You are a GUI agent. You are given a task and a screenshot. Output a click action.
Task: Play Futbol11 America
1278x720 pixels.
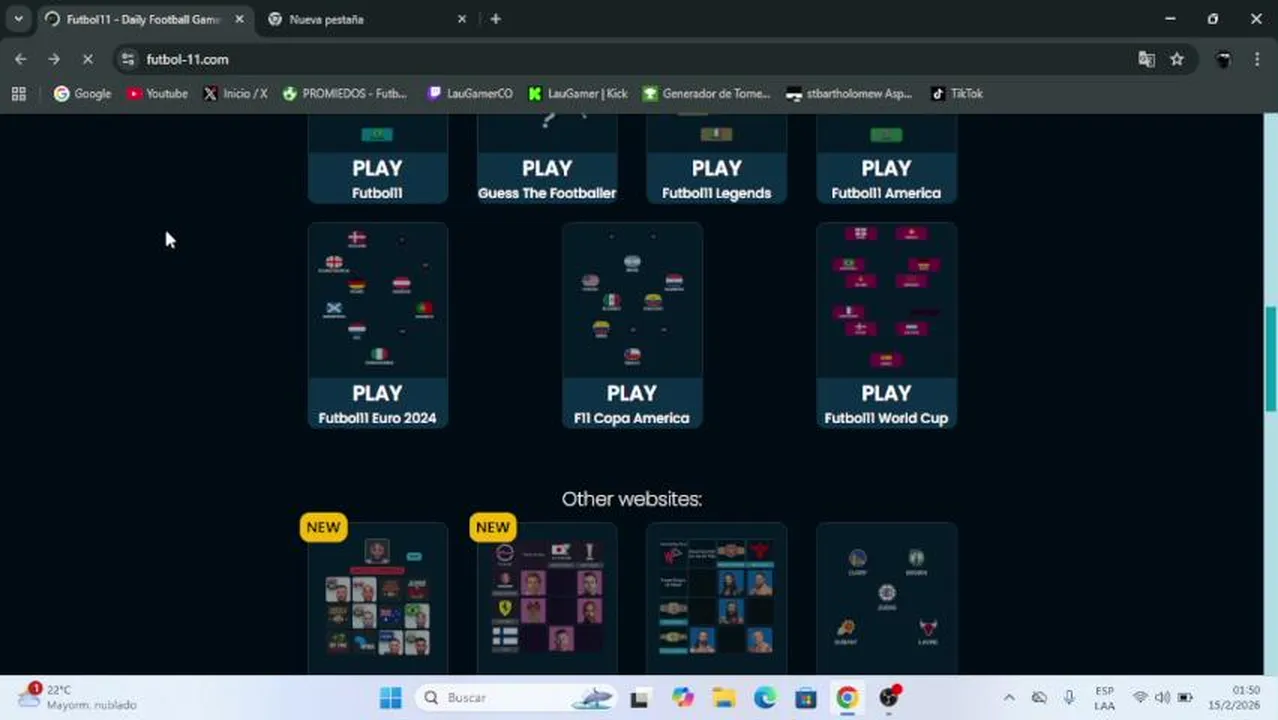886,178
